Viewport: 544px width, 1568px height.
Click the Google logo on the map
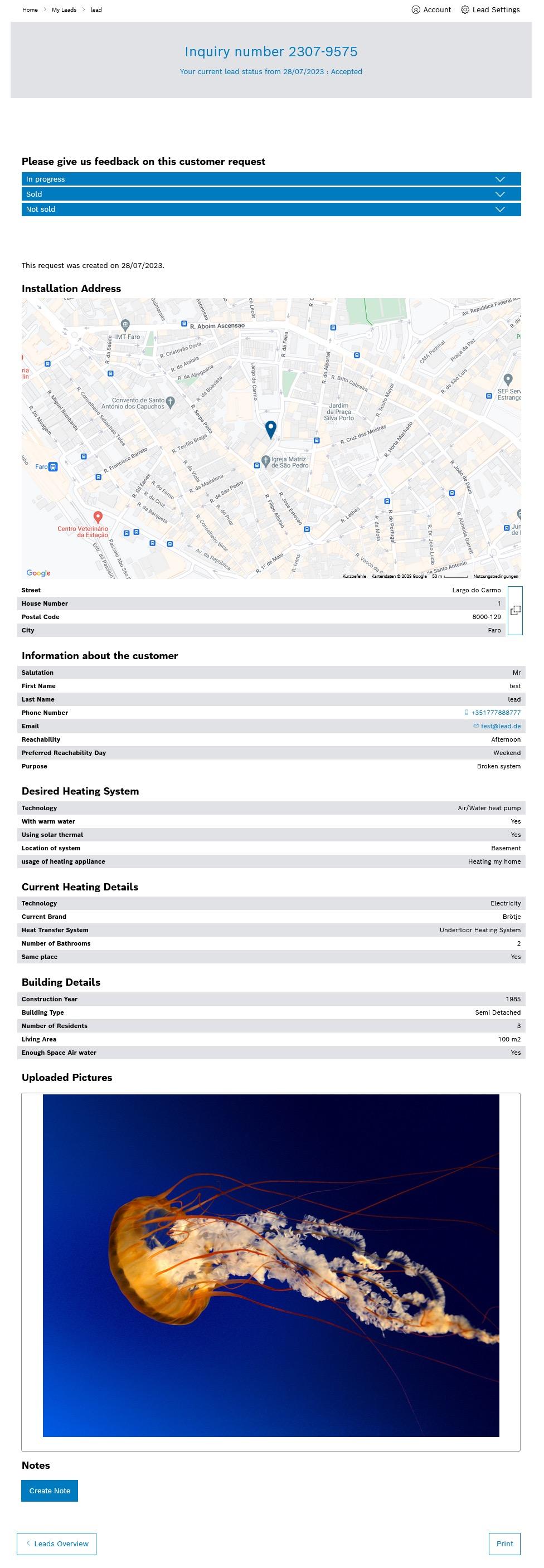point(38,573)
